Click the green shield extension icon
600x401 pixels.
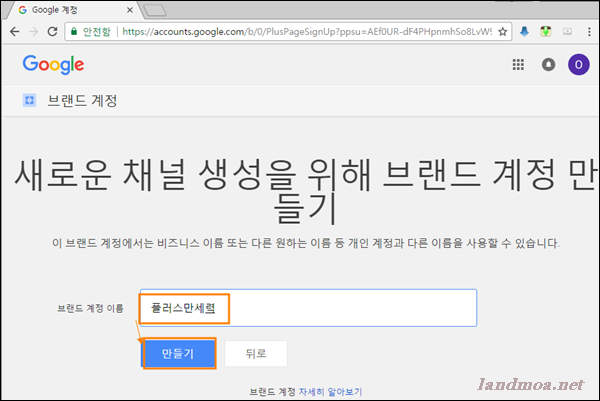pyautogui.click(x=546, y=31)
